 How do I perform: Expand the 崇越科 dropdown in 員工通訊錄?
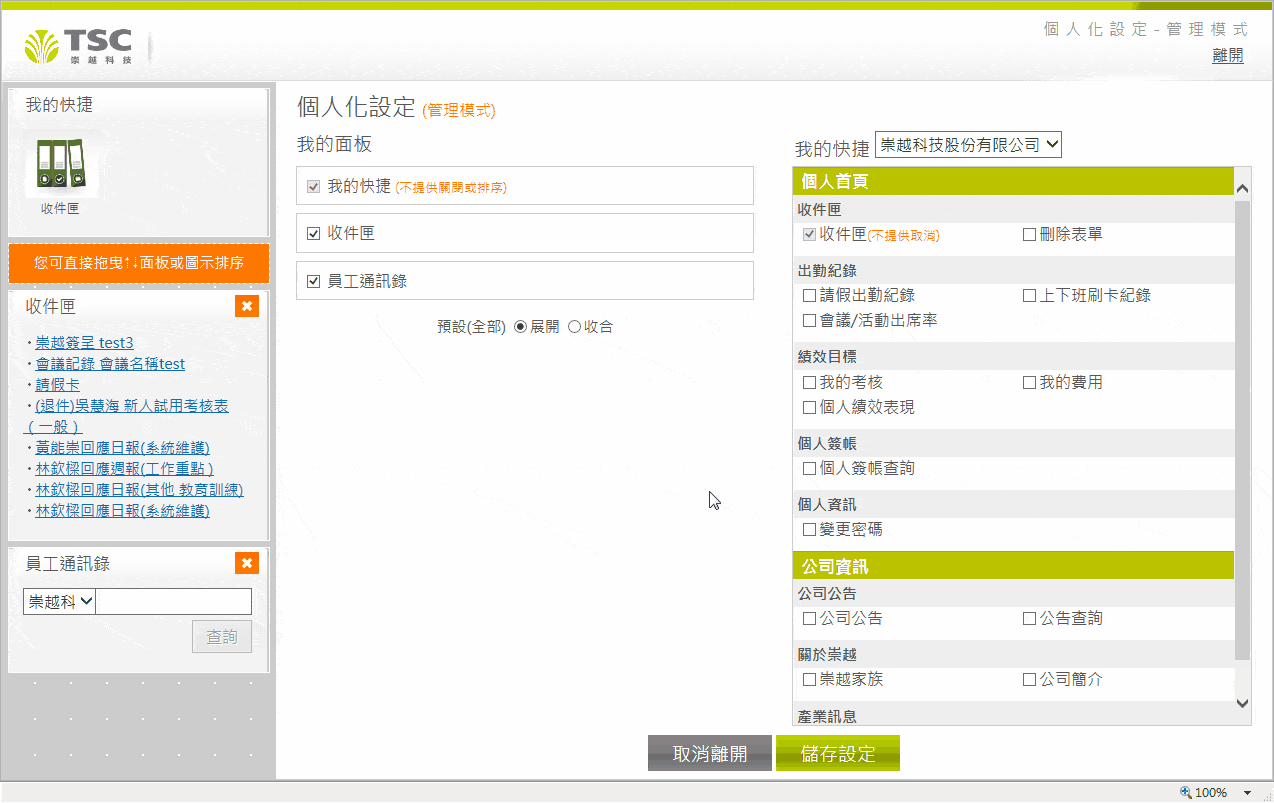(59, 601)
